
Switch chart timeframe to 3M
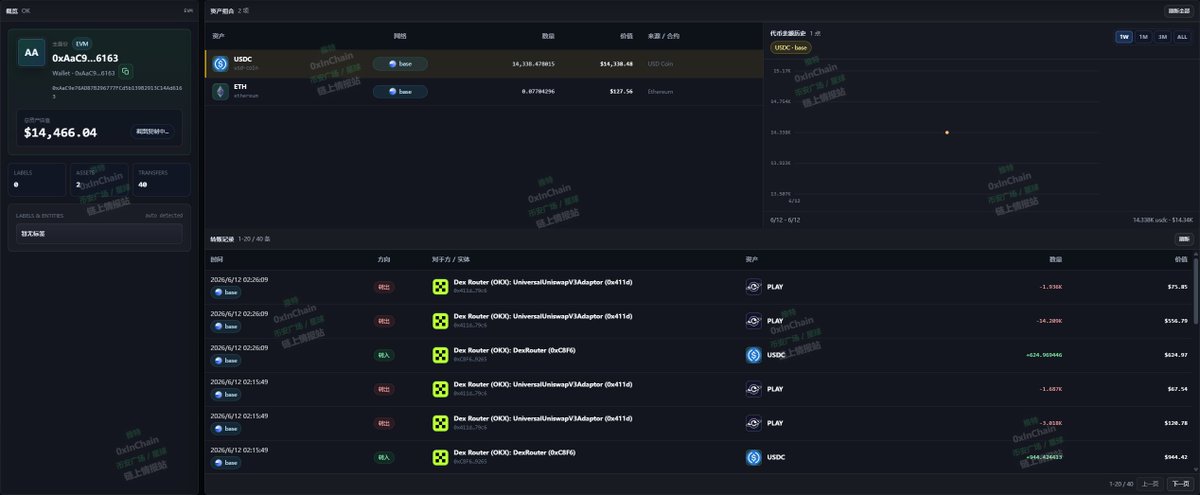tap(1162, 37)
